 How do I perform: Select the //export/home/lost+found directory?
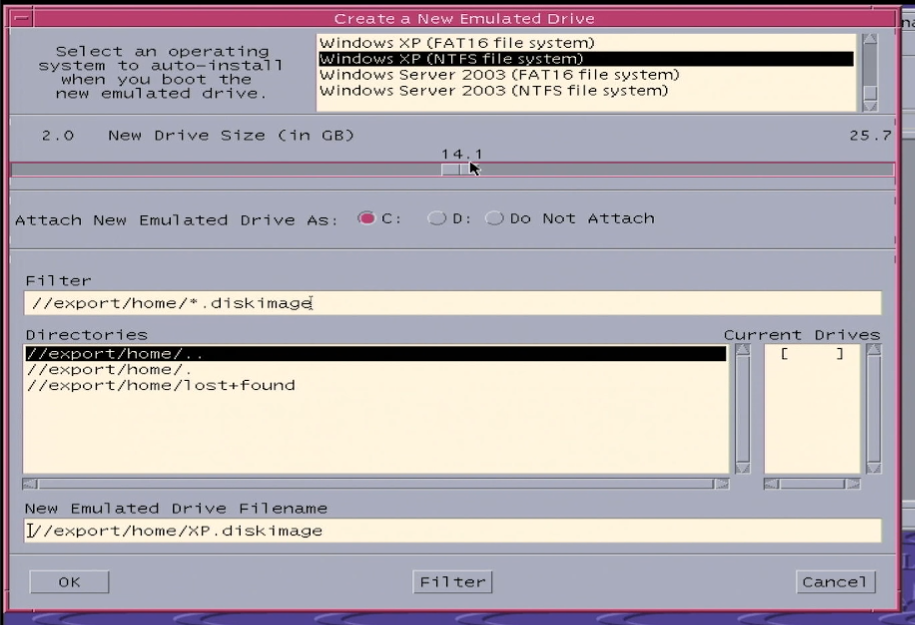click(376, 385)
